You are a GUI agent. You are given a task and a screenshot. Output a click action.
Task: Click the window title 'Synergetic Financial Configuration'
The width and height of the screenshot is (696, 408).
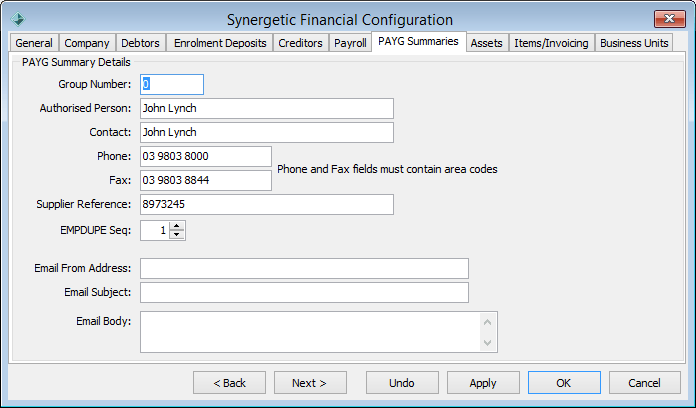340,20
